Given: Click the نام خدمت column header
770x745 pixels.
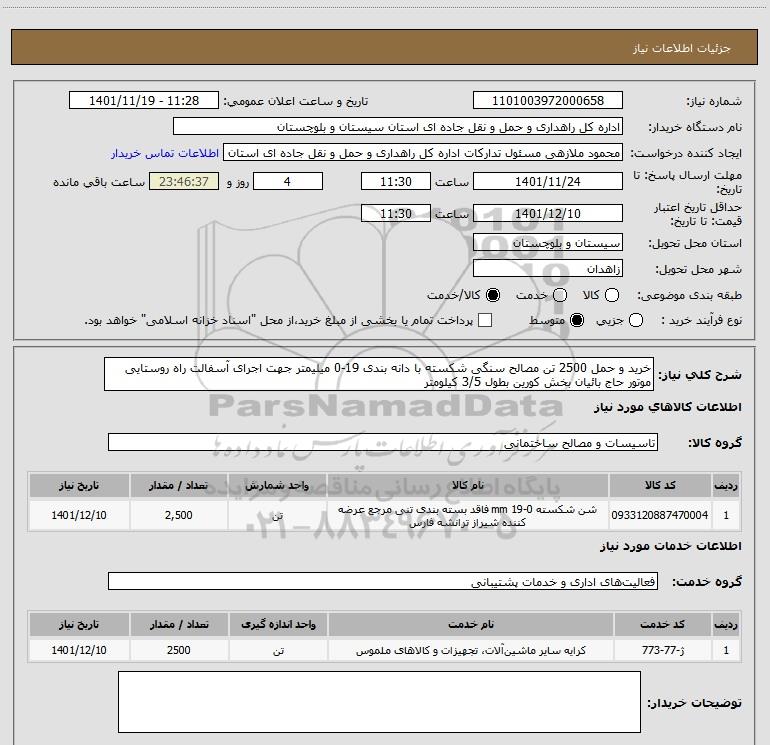Looking at the screenshot, I should coord(470,625).
